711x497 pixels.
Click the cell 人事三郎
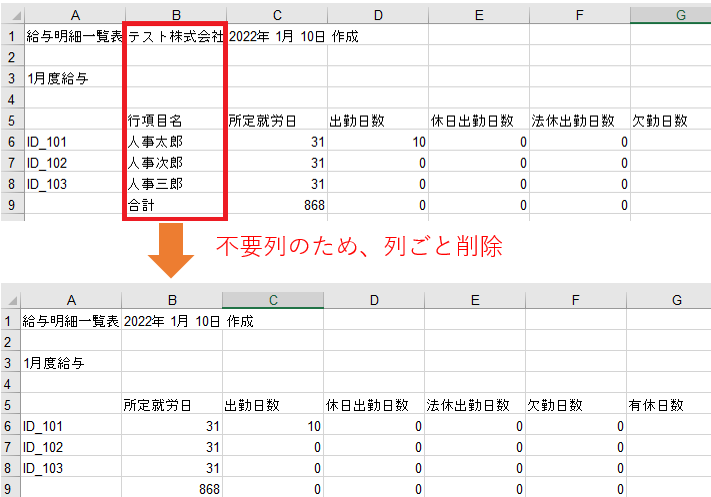click(176, 184)
